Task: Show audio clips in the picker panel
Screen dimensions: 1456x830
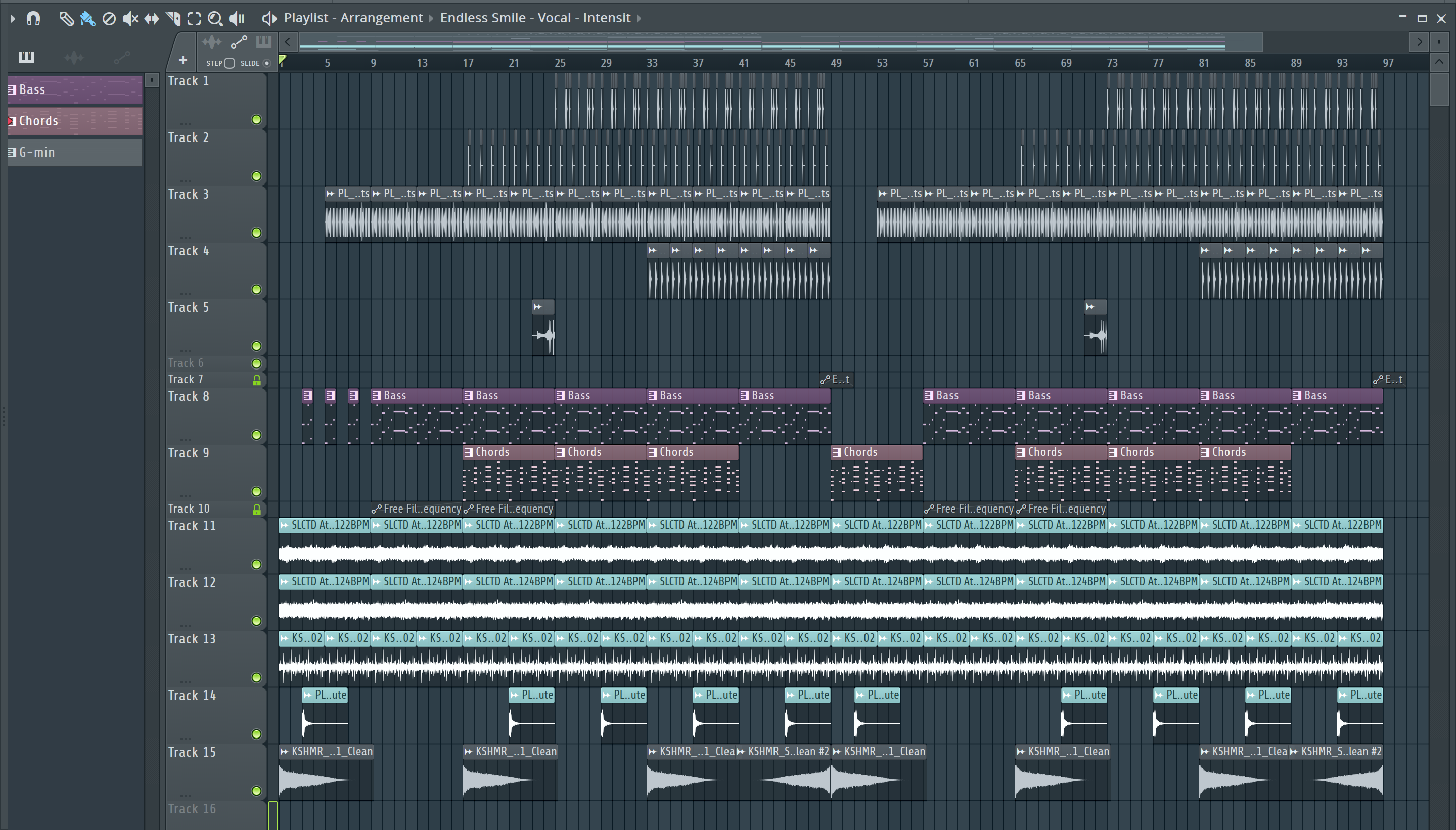Action: (74, 57)
